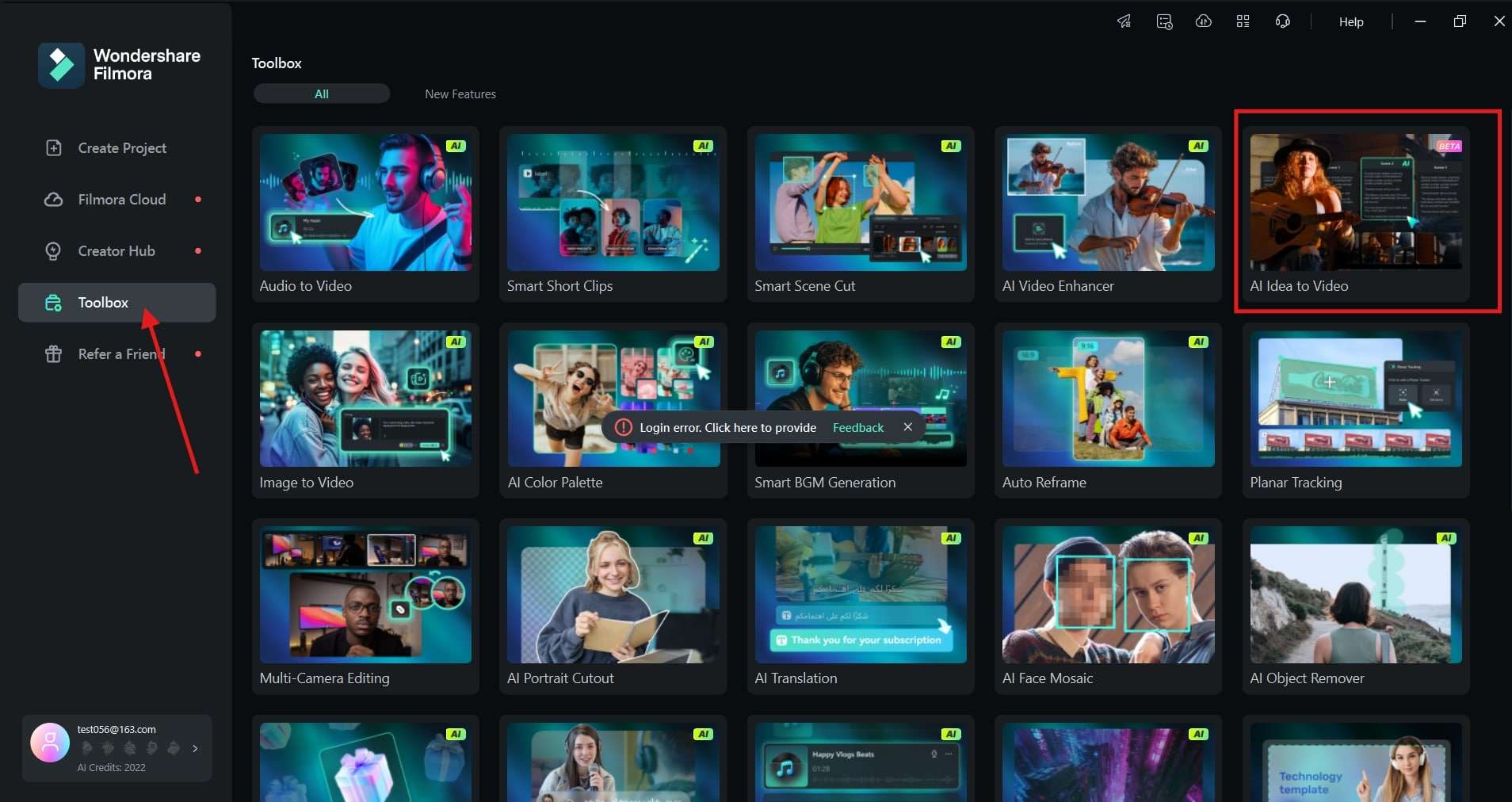Click the Feedback link in the error message

pos(858,428)
